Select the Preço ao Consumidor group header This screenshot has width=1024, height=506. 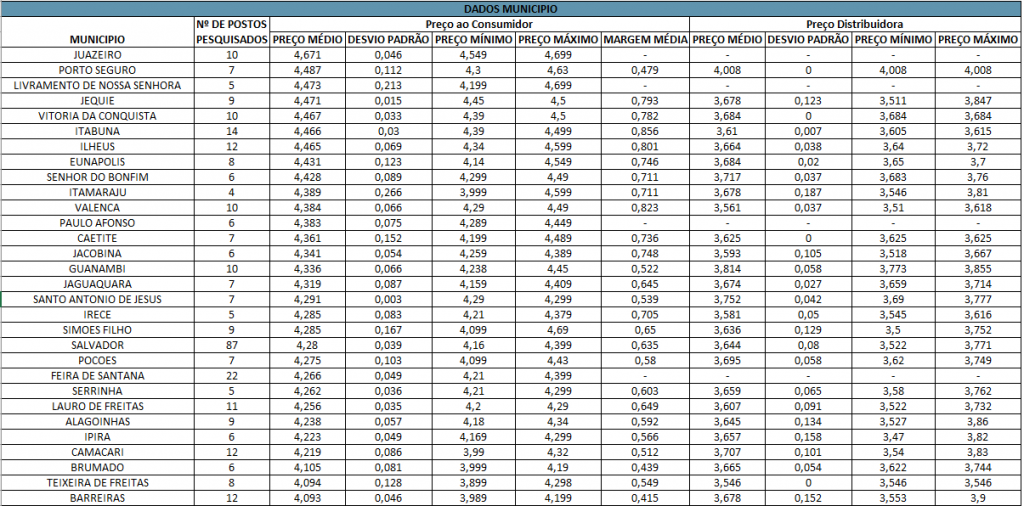(480, 24)
